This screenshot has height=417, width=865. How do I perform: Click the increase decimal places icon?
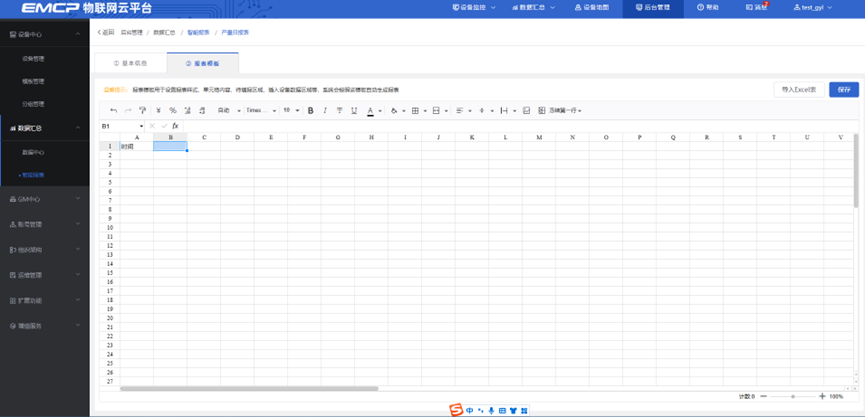(202, 110)
